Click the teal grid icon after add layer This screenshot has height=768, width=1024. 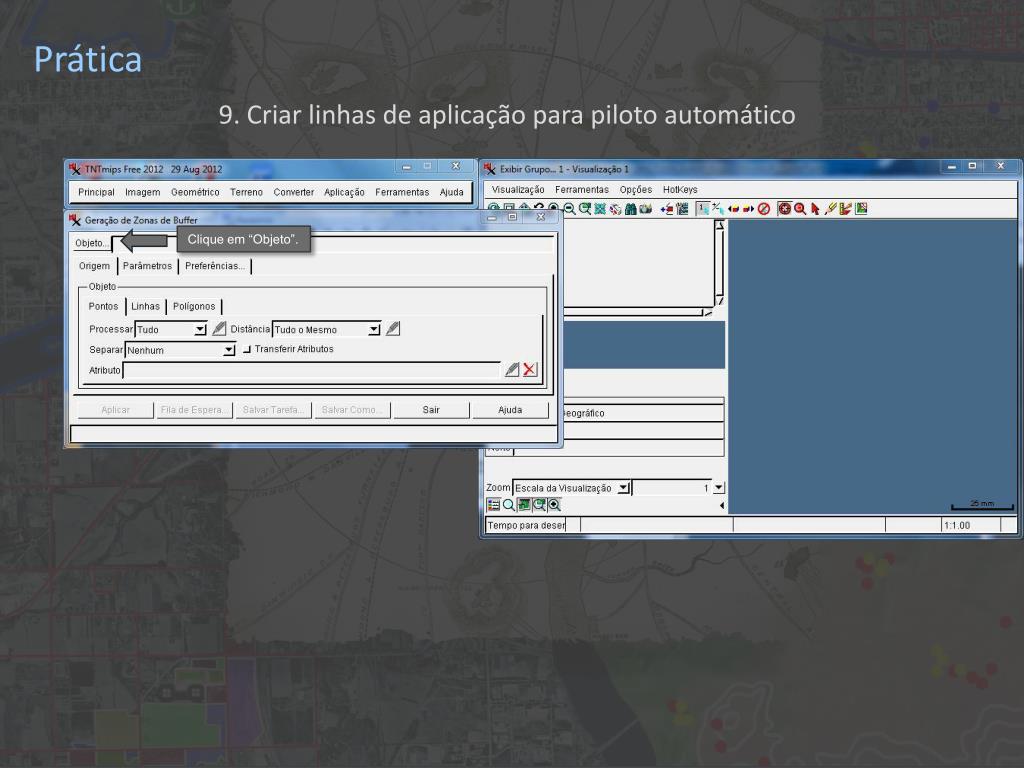[x=682, y=209]
